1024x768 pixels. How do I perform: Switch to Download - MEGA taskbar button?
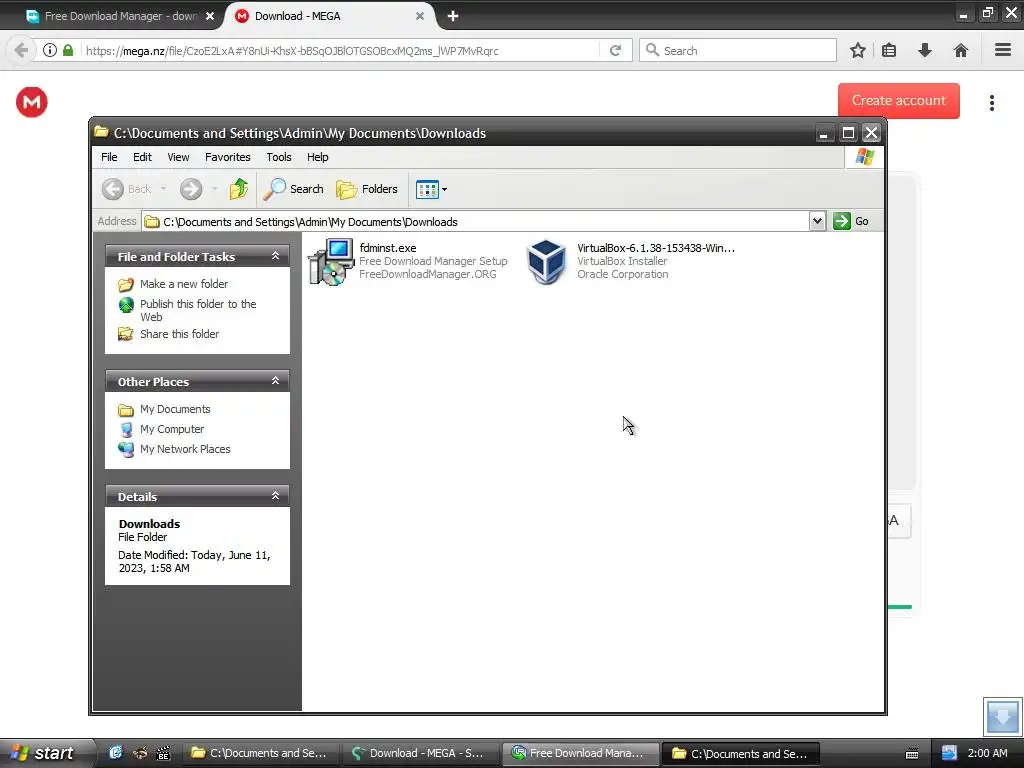(x=421, y=753)
